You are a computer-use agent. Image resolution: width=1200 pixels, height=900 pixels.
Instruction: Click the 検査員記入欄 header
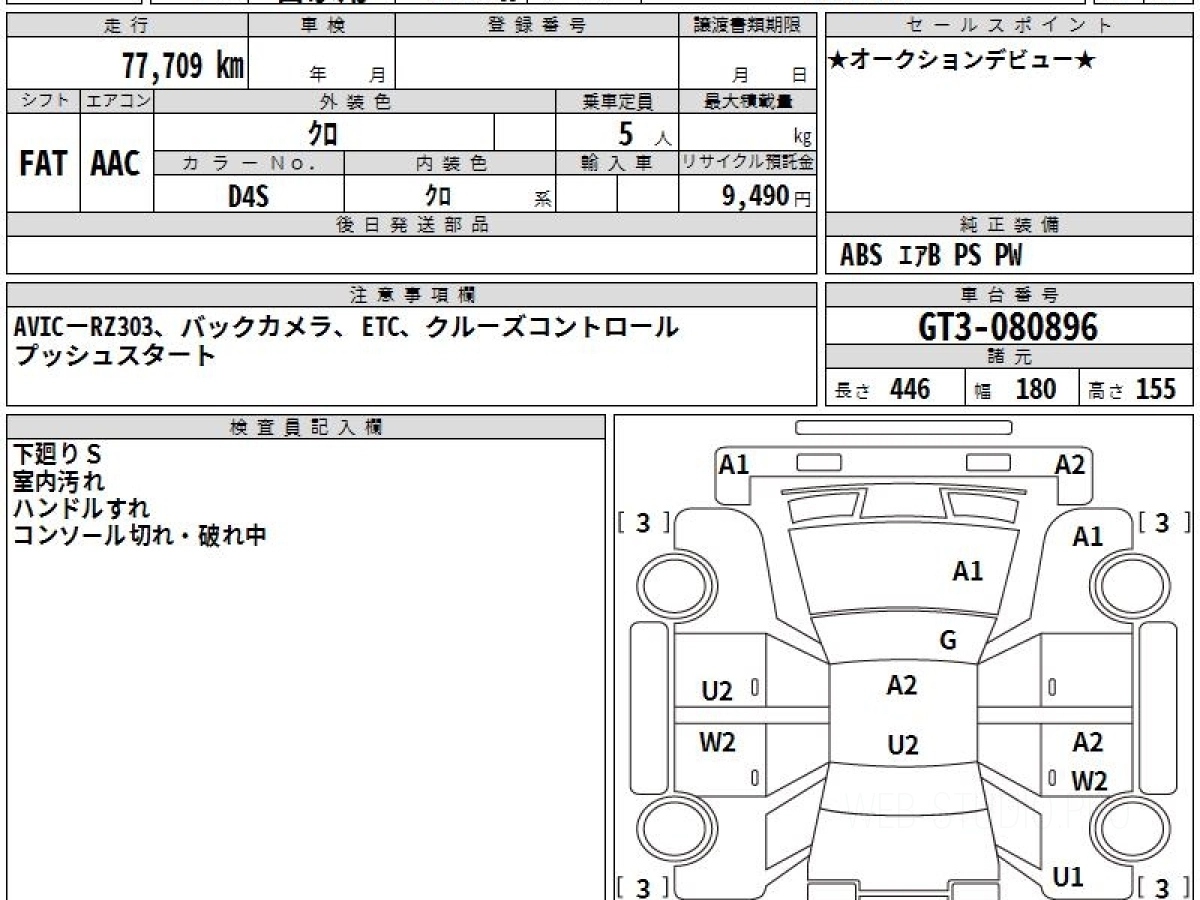pyautogui.click(x=306, y=427)
